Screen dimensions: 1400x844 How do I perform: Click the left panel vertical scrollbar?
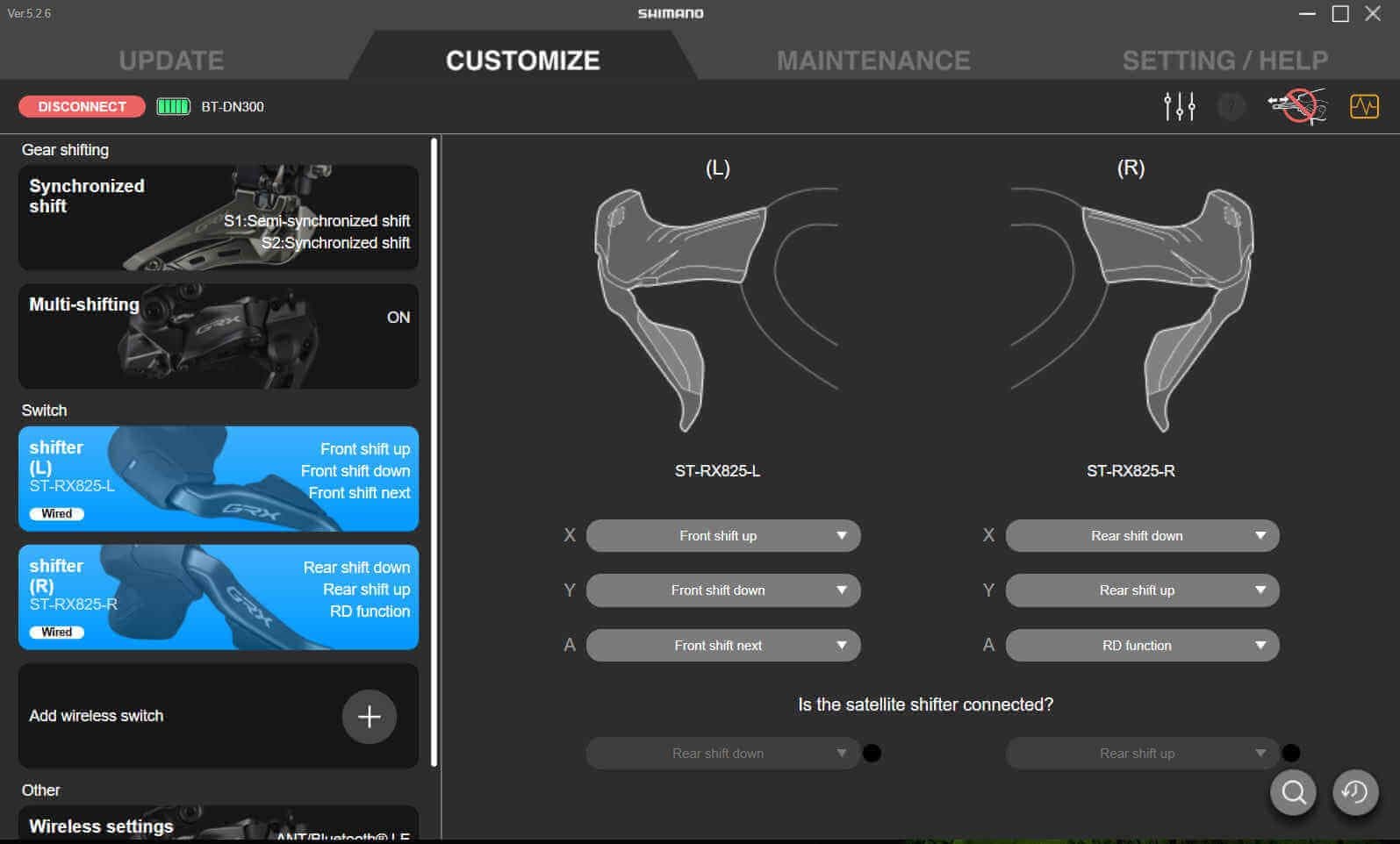pos(434,452)
